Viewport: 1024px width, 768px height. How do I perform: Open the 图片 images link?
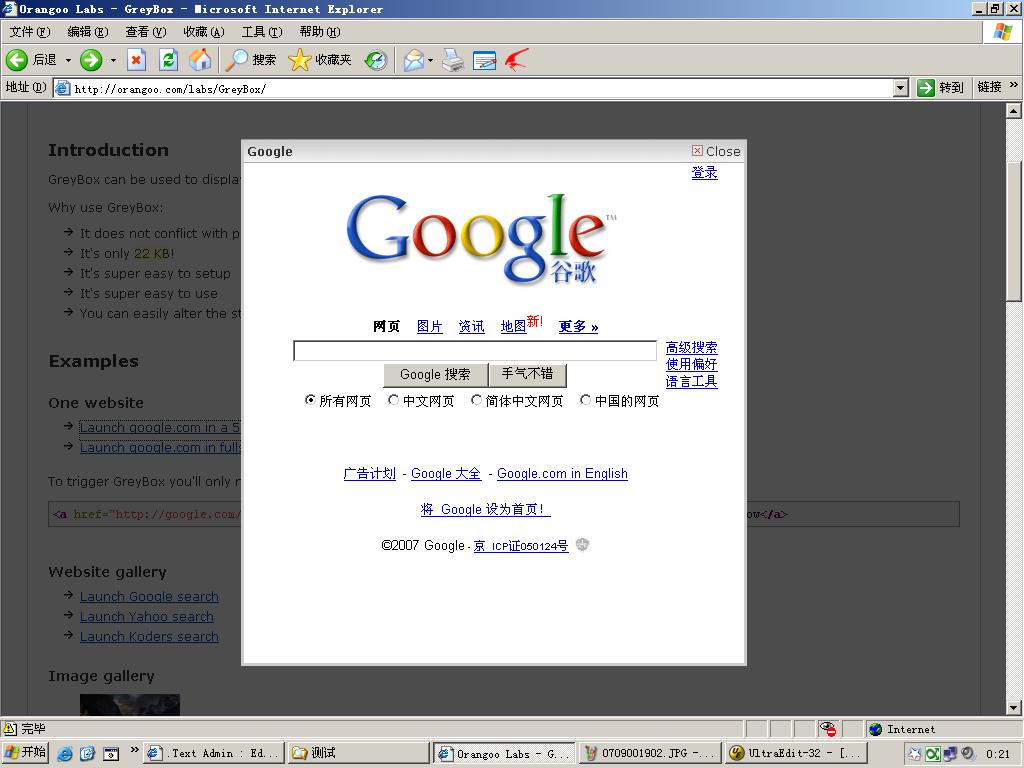pos(430,327)
